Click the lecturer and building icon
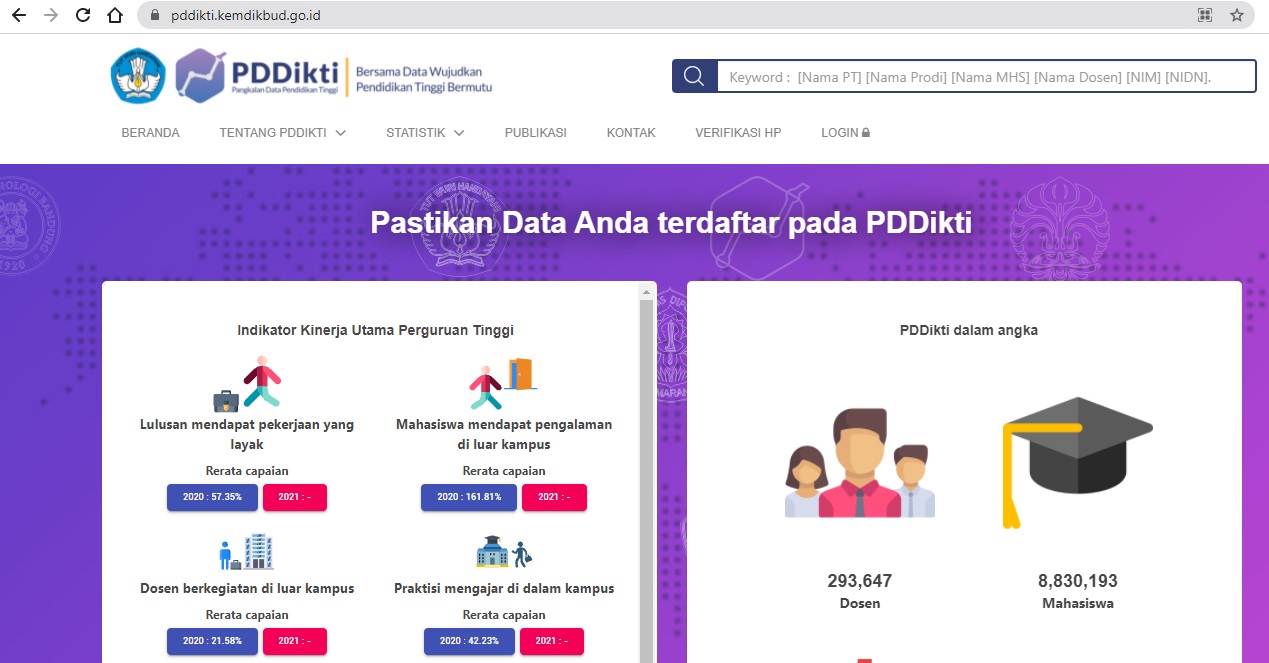 (x=246, y=551)
